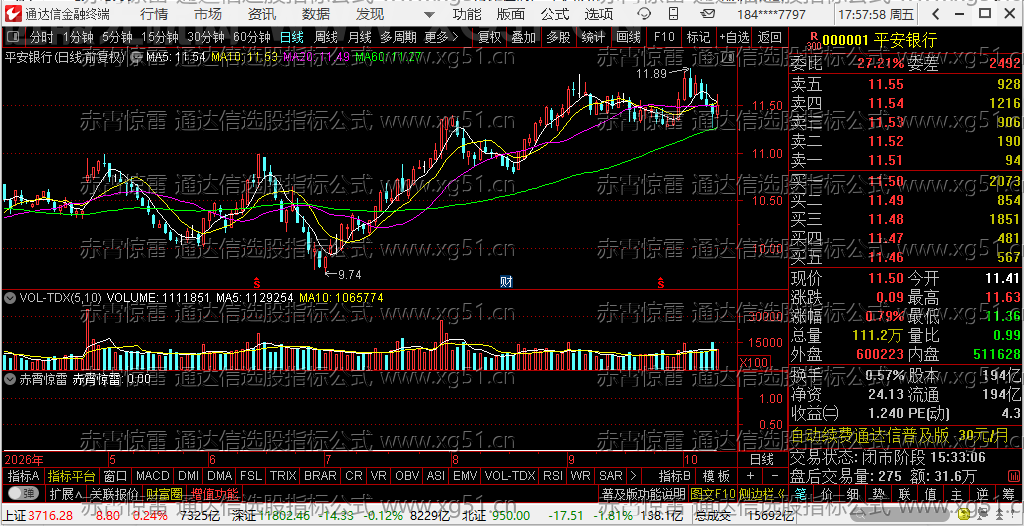Click the speech bubble message icon in the title bar
The width and height of the screenshot is (1024, 526).
[643, 14]
